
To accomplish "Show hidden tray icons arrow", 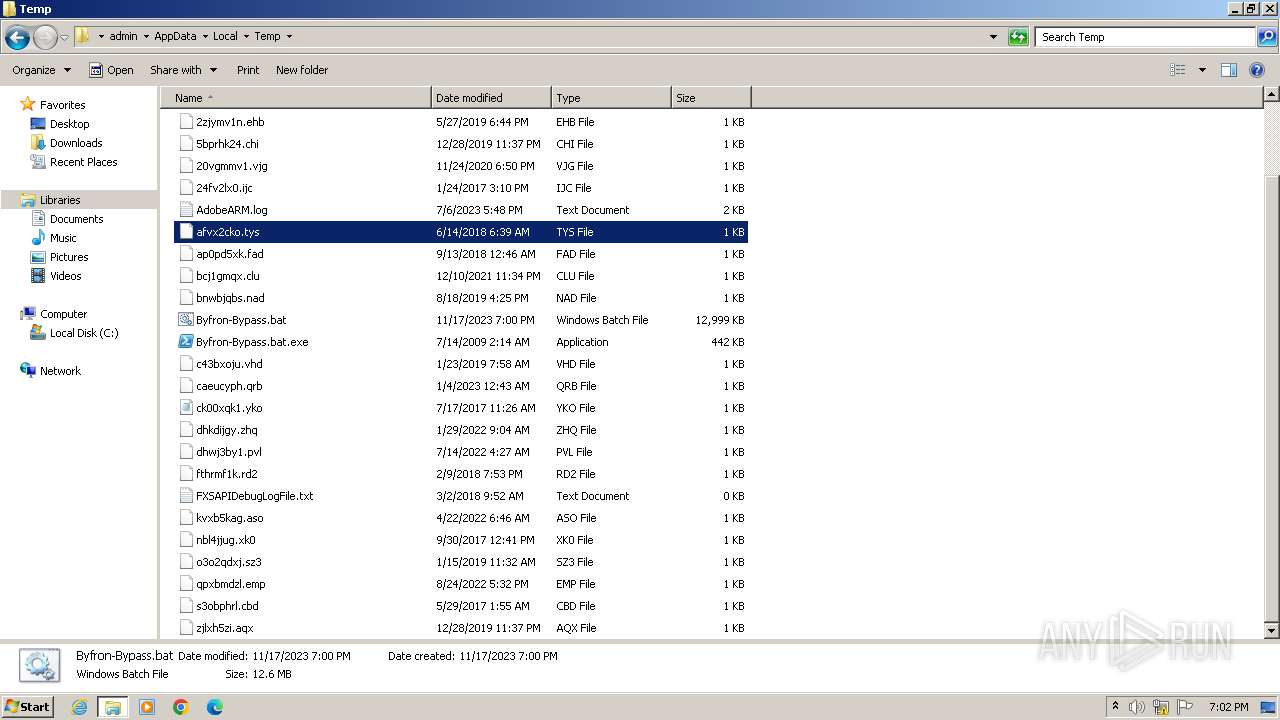I will (1115, 707).
